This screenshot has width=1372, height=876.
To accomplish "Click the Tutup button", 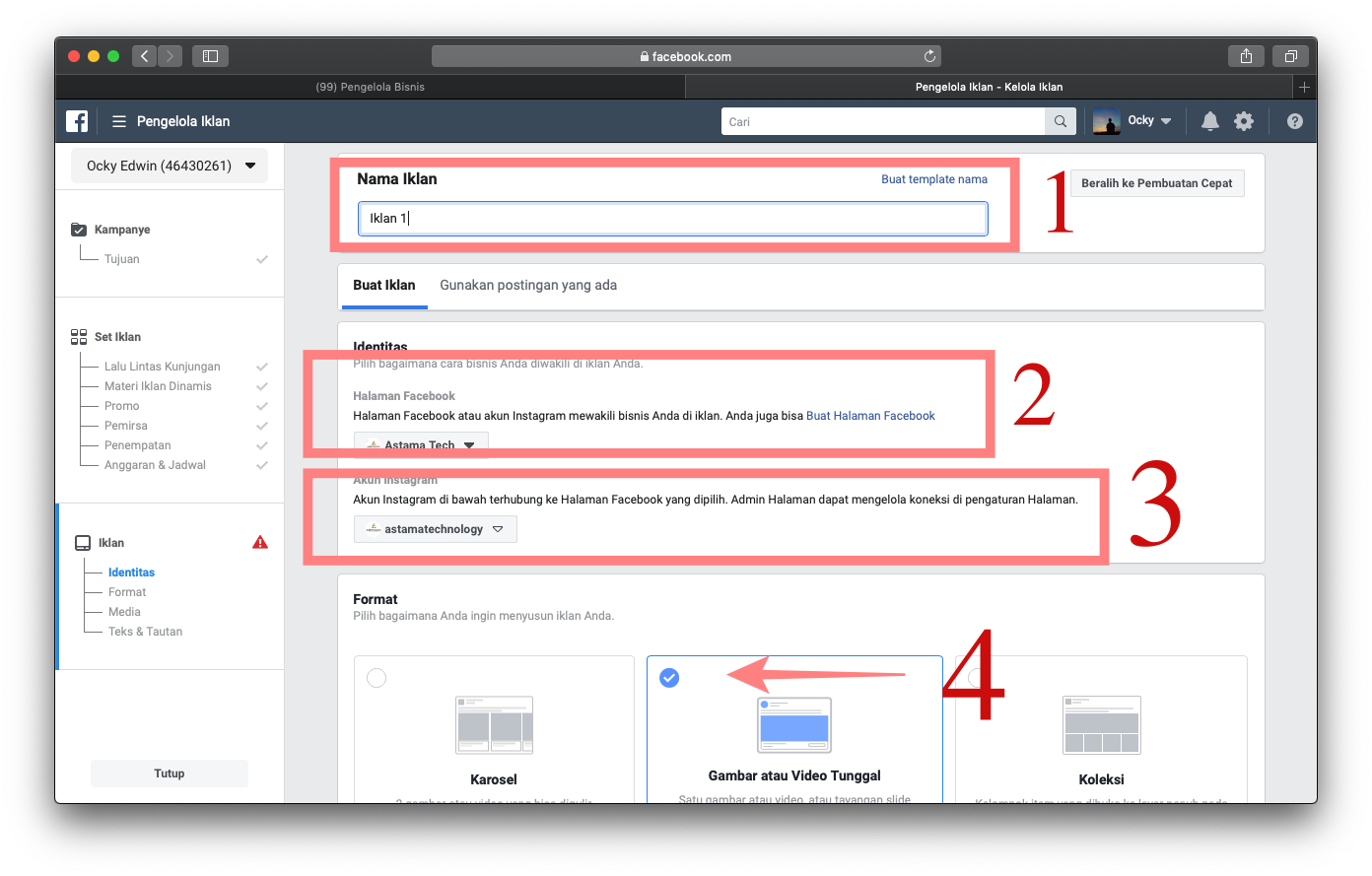I will (x=170, y=774).
